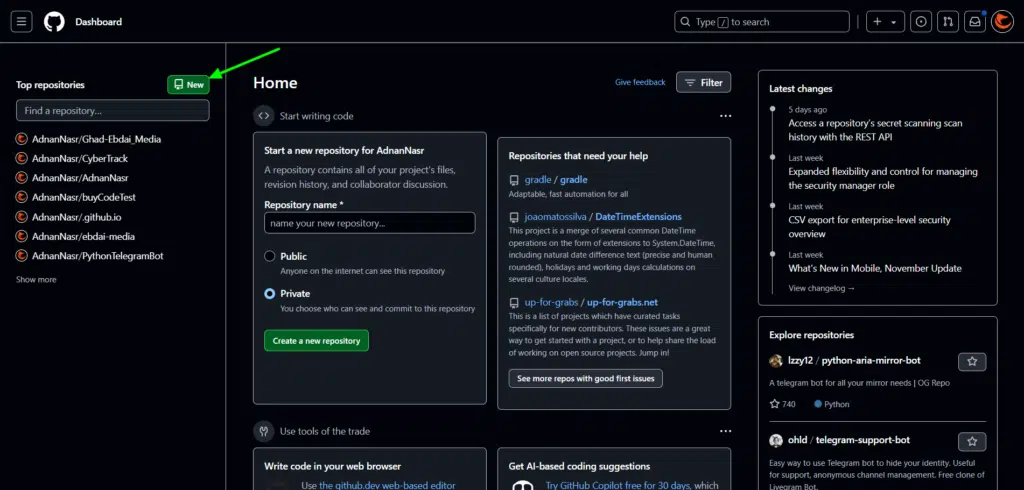Viewport: 1024px width, 490px height.
Task: Open AdnanNasr/Ghad-Ebdai_Media repository
Action: pos(97,139)
